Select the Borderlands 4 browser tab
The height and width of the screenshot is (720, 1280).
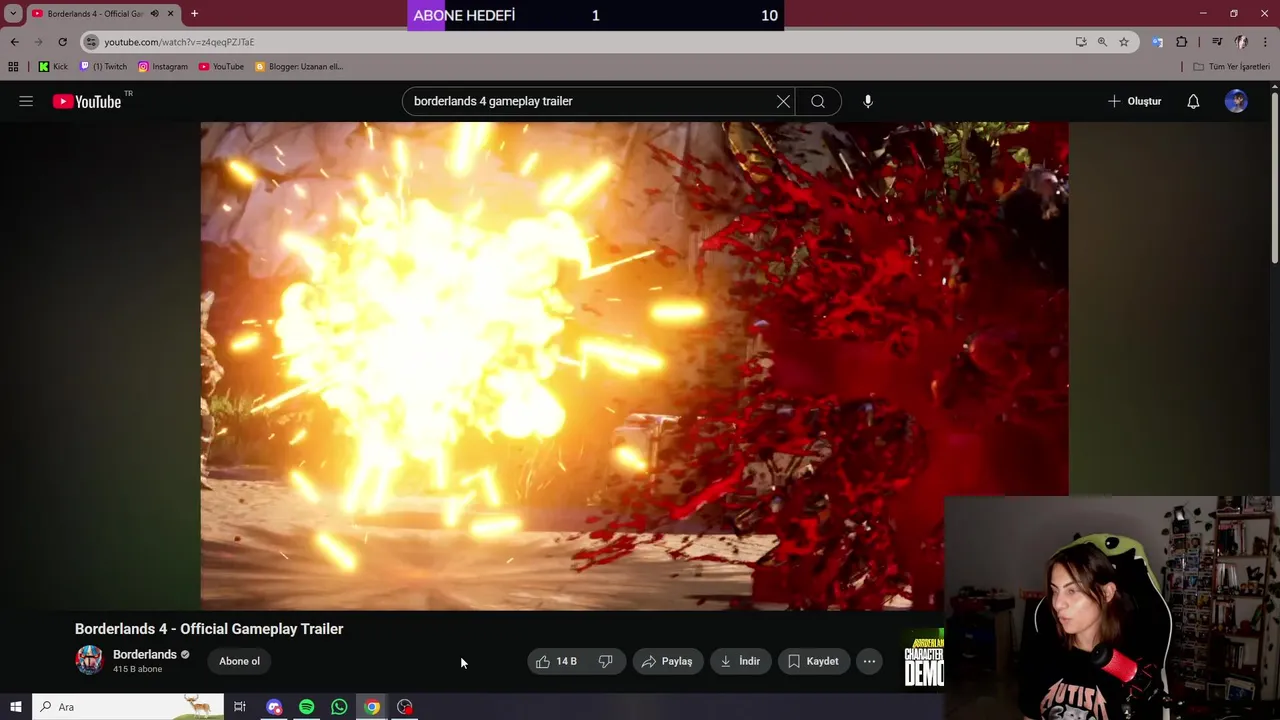coord(102,14)
